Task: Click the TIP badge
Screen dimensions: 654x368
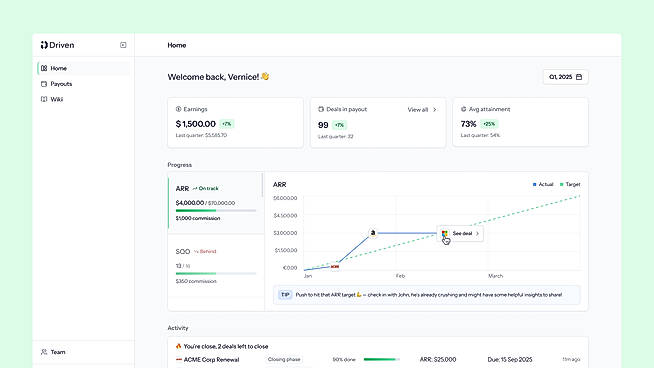Action: pyautogui.click(x=285, y=295)
